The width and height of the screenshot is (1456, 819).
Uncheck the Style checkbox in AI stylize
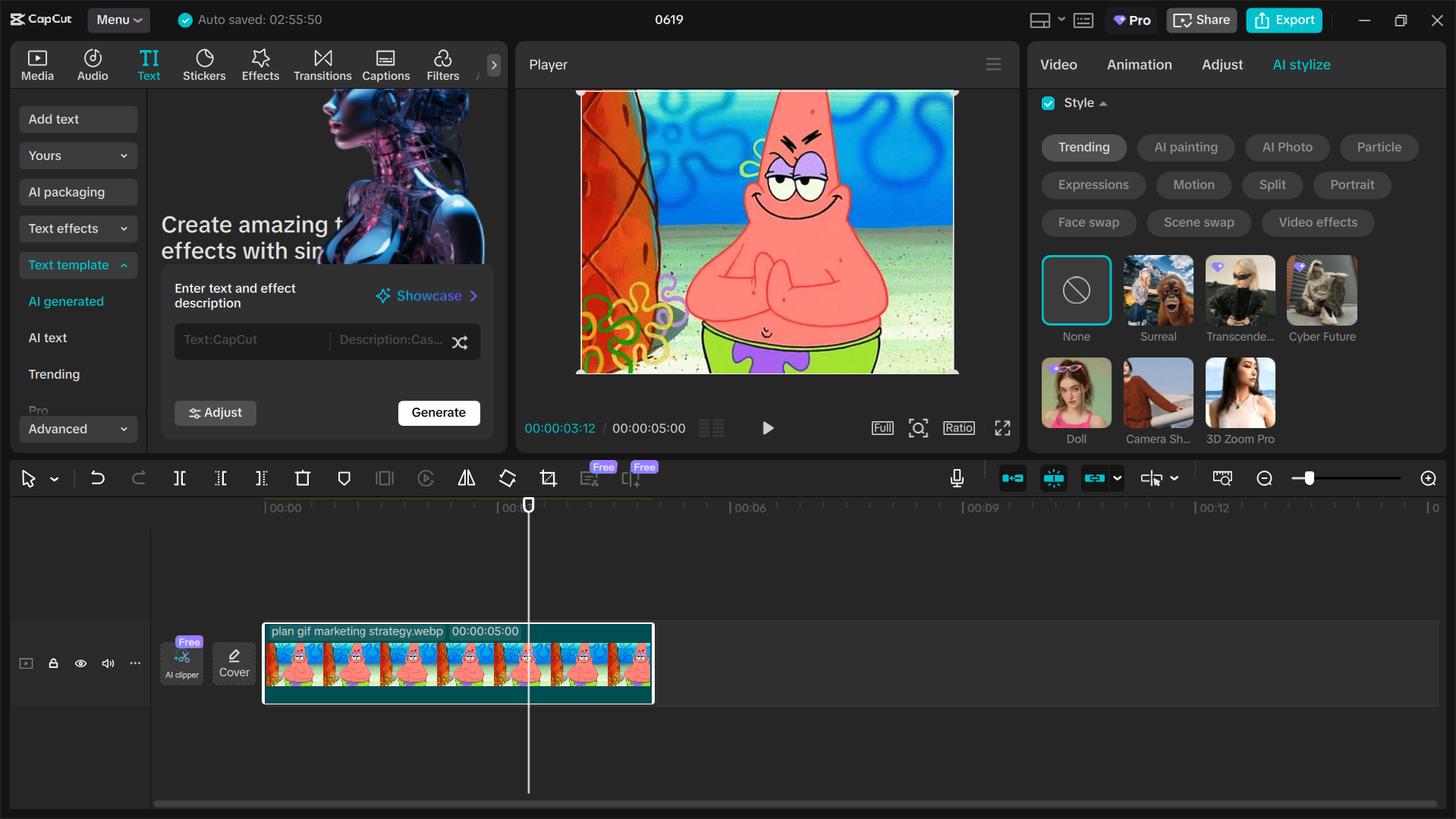coord(1048,103)
